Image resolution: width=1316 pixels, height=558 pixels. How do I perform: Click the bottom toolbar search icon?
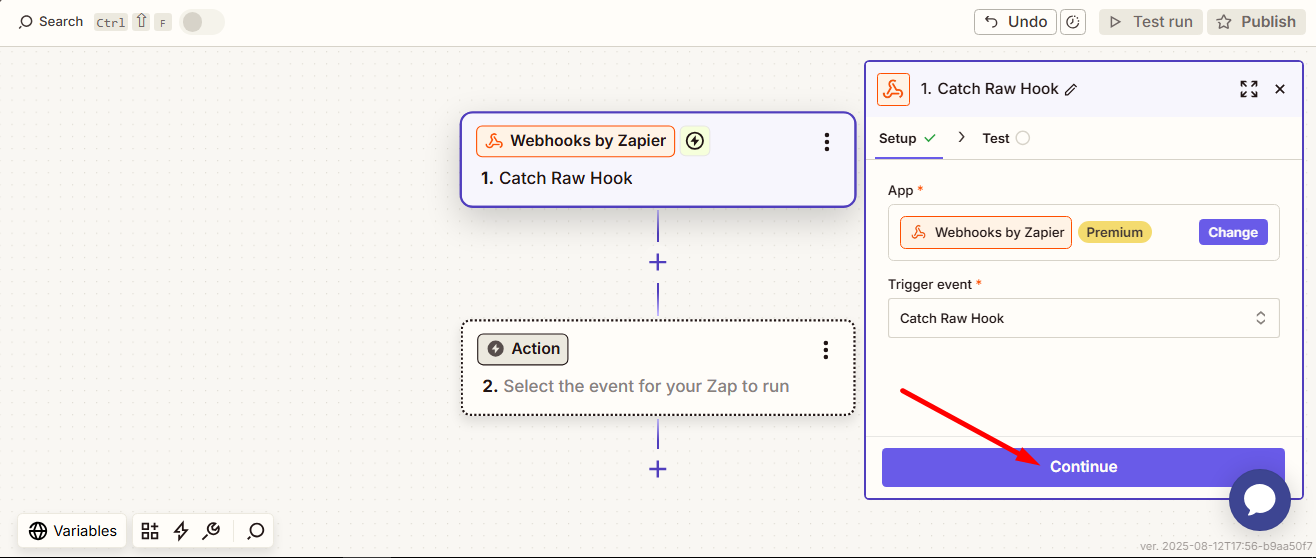click(x=256, y=531)
